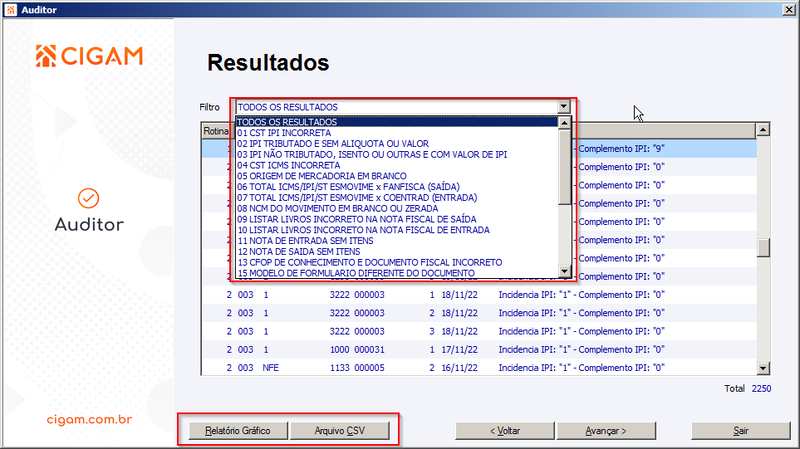Choose 10 LISTAR LIVROS INCORRETO NA NOTA FISCAL DE ENTRADA

click(397, 230)
